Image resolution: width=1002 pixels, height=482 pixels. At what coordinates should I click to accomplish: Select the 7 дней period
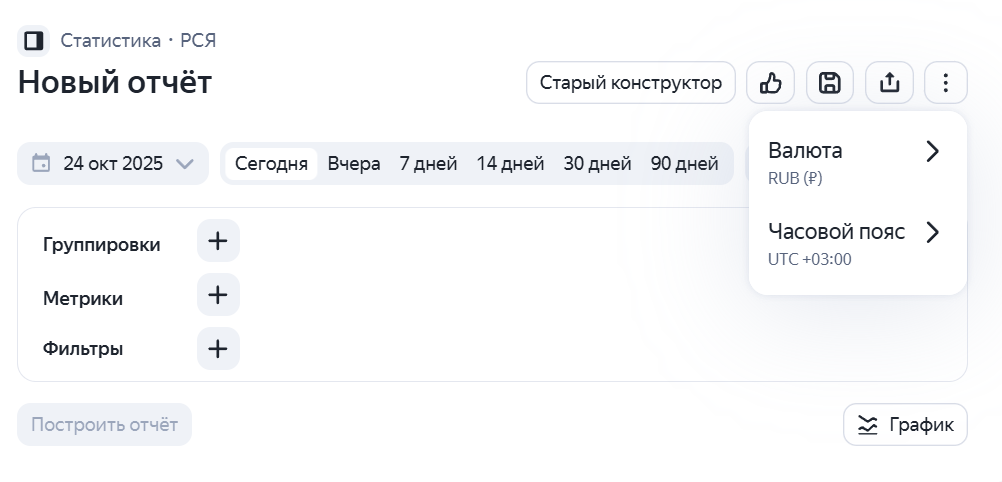pyautogui.click(x=428, y=164)
